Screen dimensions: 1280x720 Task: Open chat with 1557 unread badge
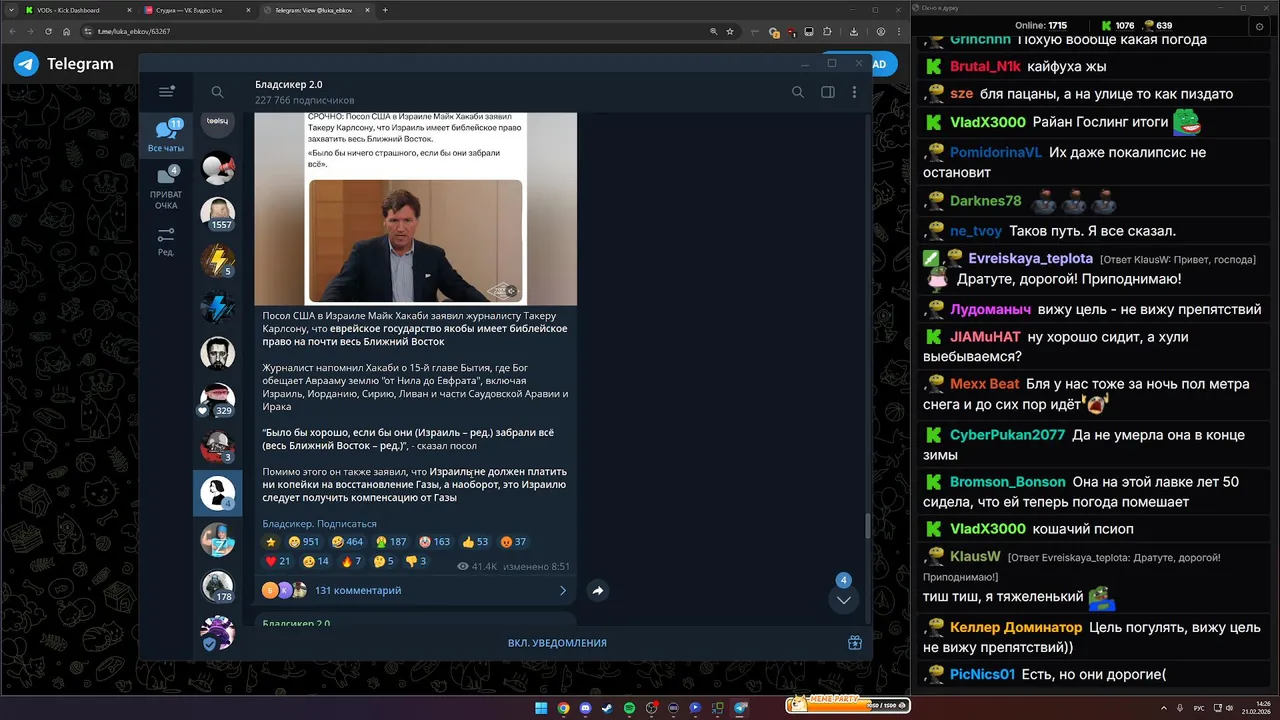218,213
